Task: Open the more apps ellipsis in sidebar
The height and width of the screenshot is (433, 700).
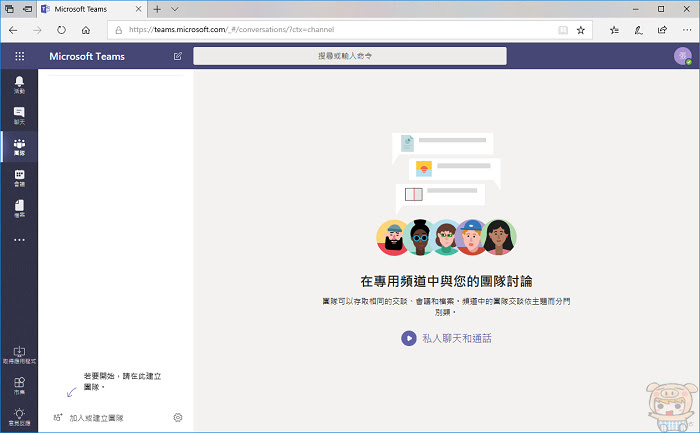Action: (x=19, y=240)
